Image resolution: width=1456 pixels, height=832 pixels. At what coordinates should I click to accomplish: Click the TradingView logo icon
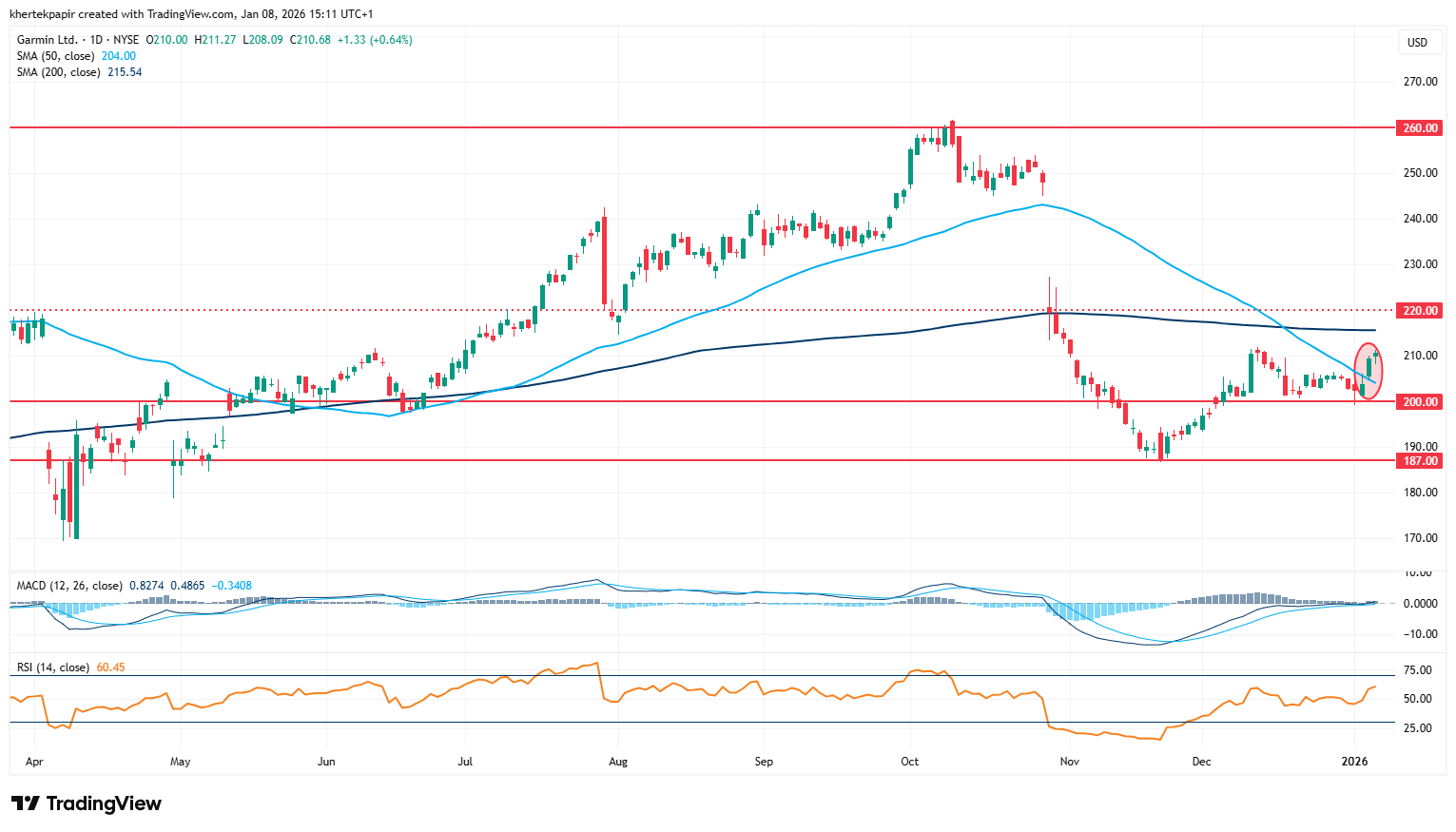coord(26,803)
